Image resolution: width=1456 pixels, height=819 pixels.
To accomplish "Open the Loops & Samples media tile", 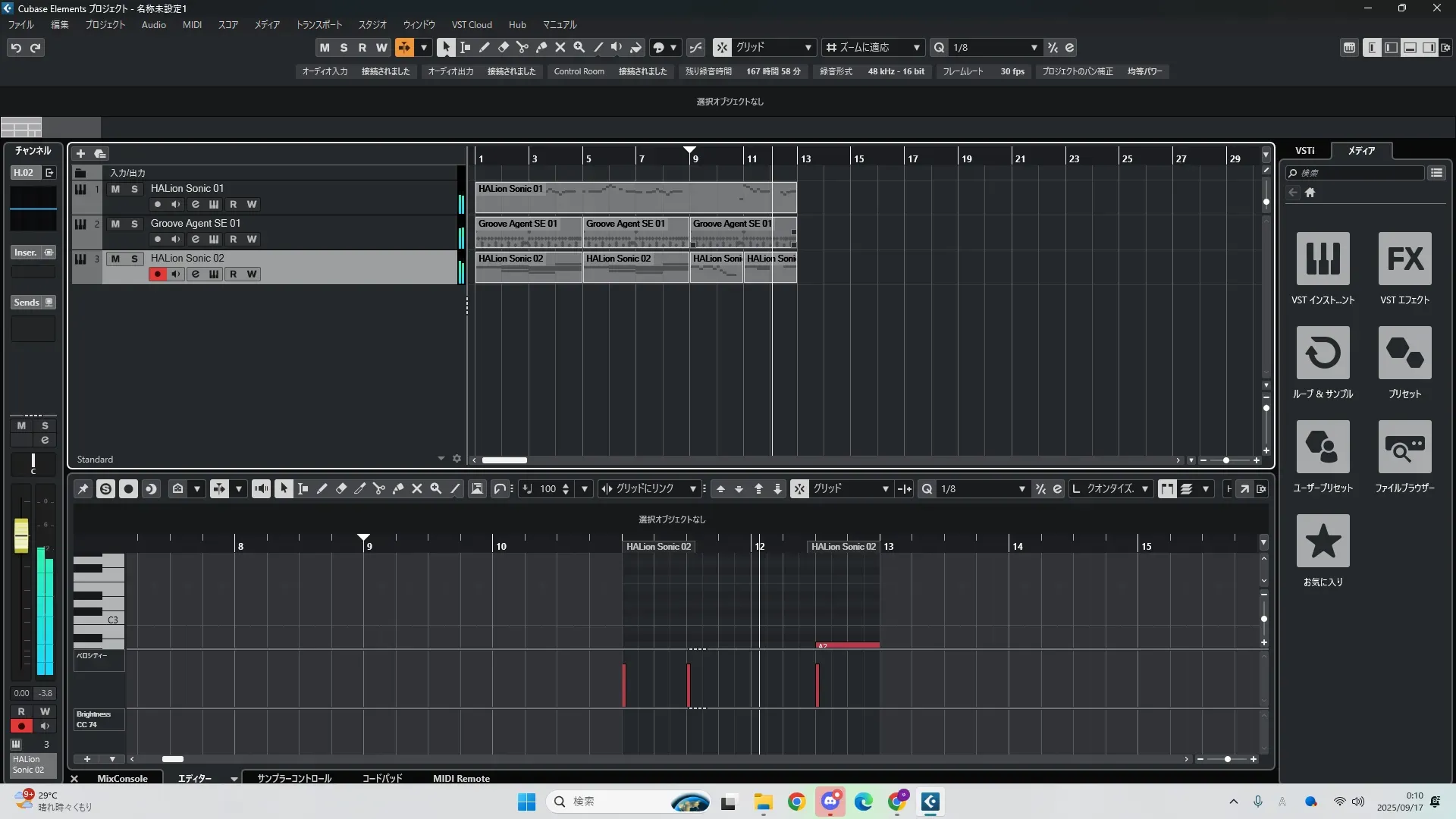I will (1323, 353).
